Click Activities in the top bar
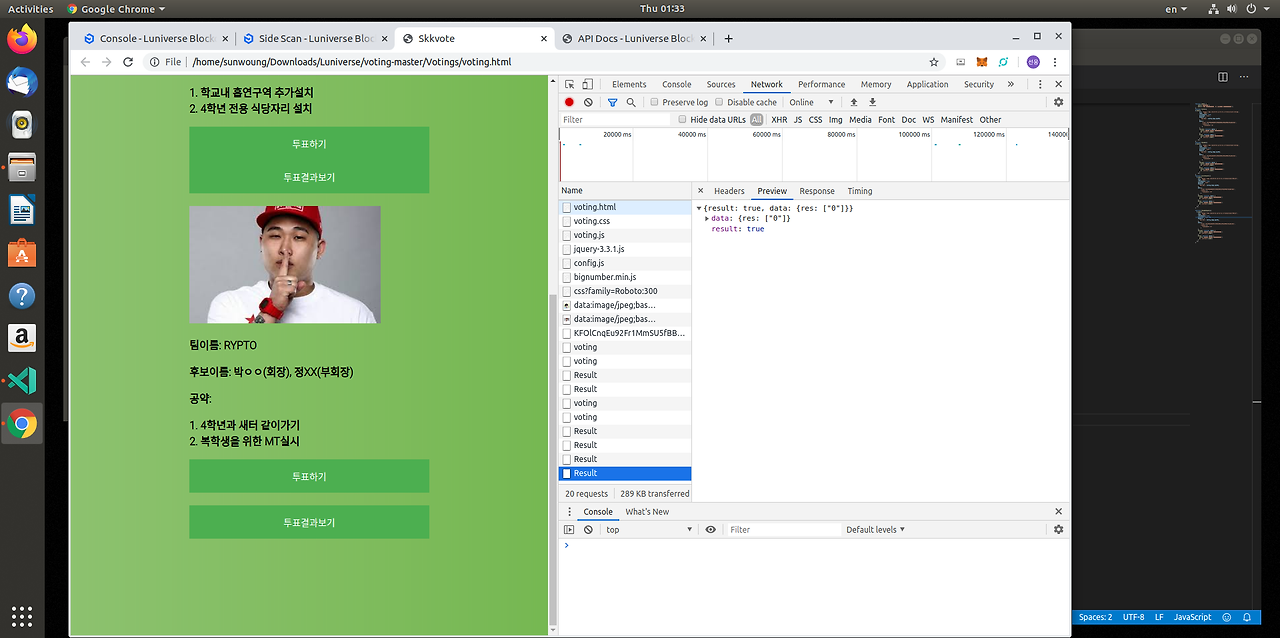The image size is (1280, 638). [30, 9]
